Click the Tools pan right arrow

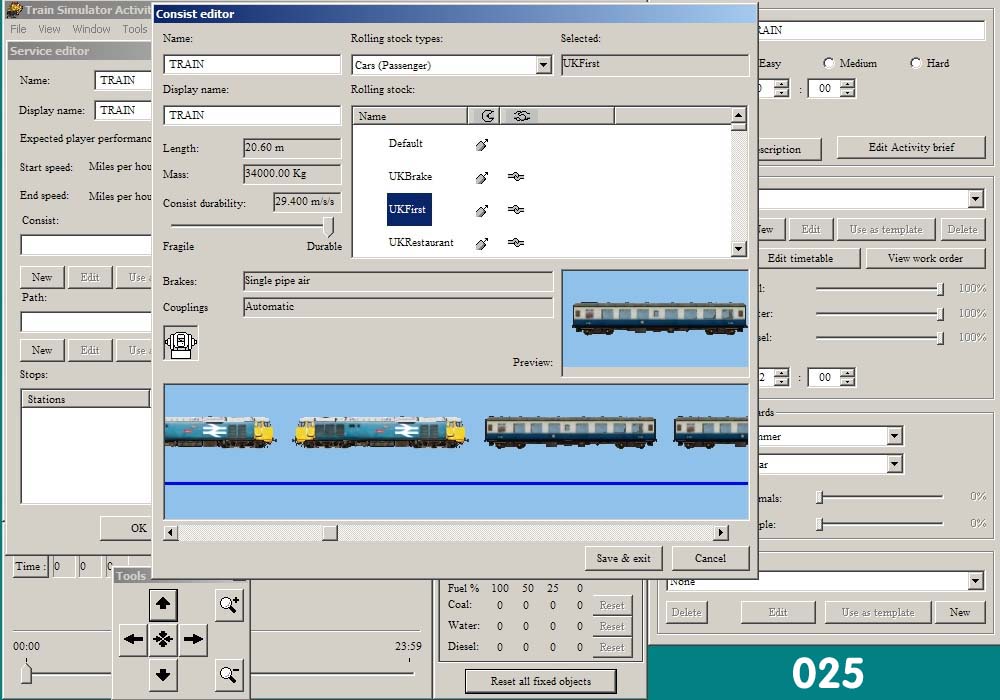[193, 639]
